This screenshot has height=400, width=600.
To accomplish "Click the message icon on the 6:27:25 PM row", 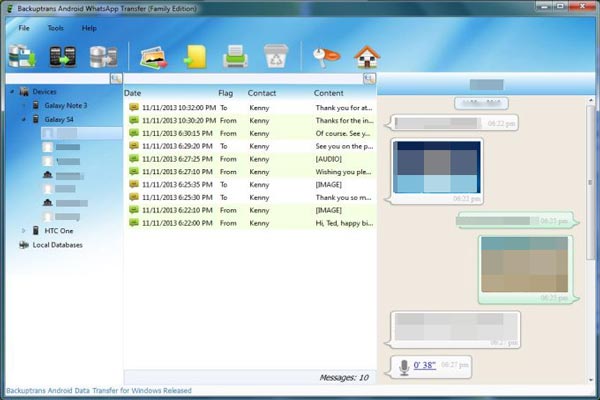I will [x=134, y=159].
